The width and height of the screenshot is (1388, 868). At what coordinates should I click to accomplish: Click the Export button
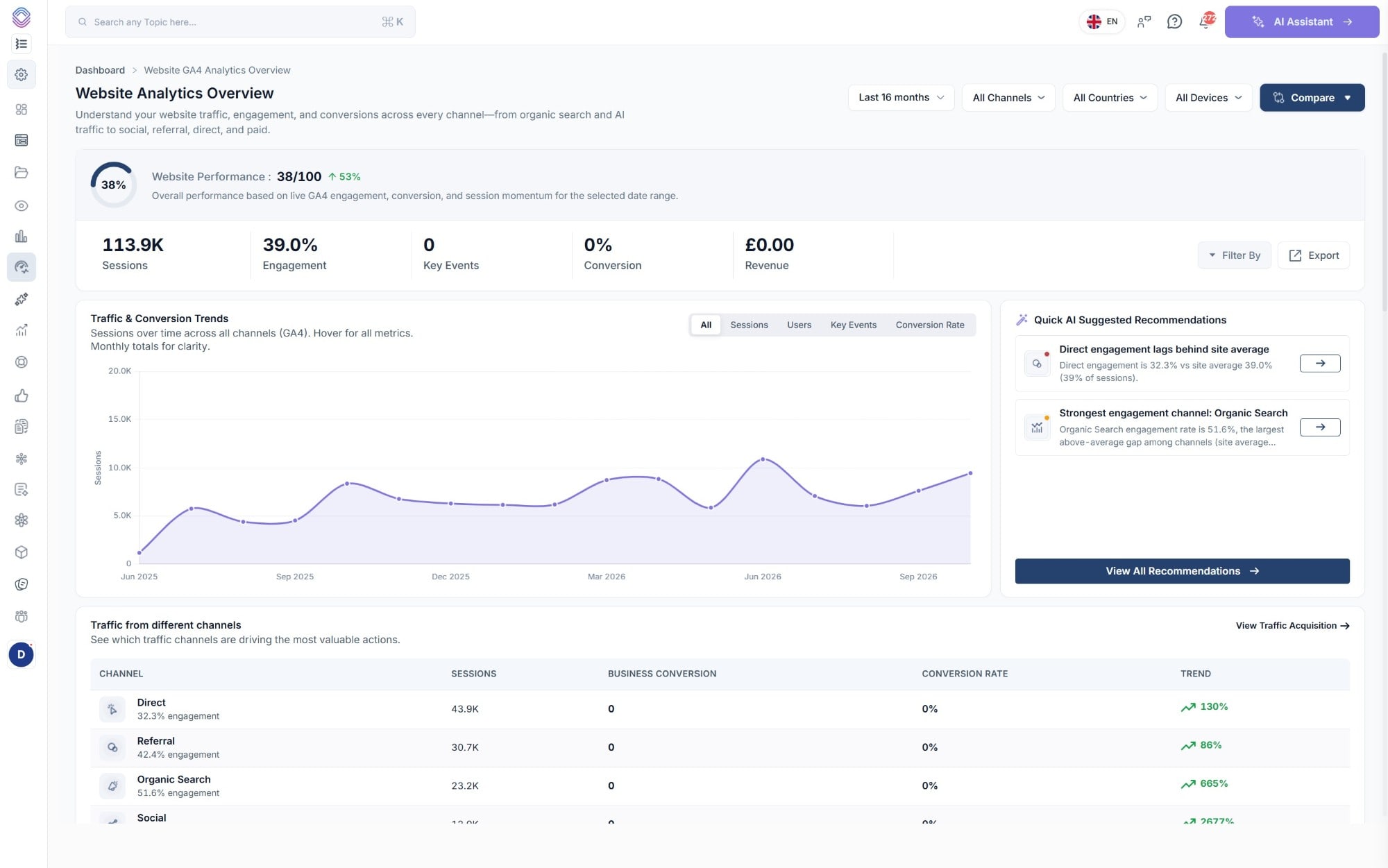(1314, 255)
